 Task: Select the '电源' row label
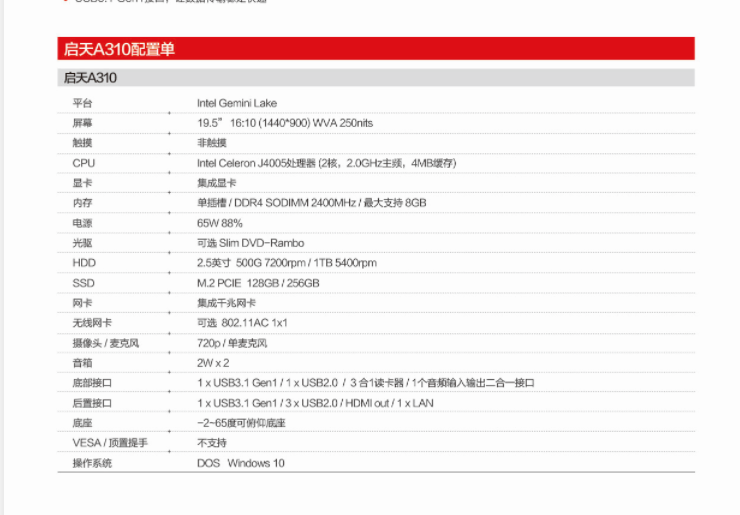(82, 223)
